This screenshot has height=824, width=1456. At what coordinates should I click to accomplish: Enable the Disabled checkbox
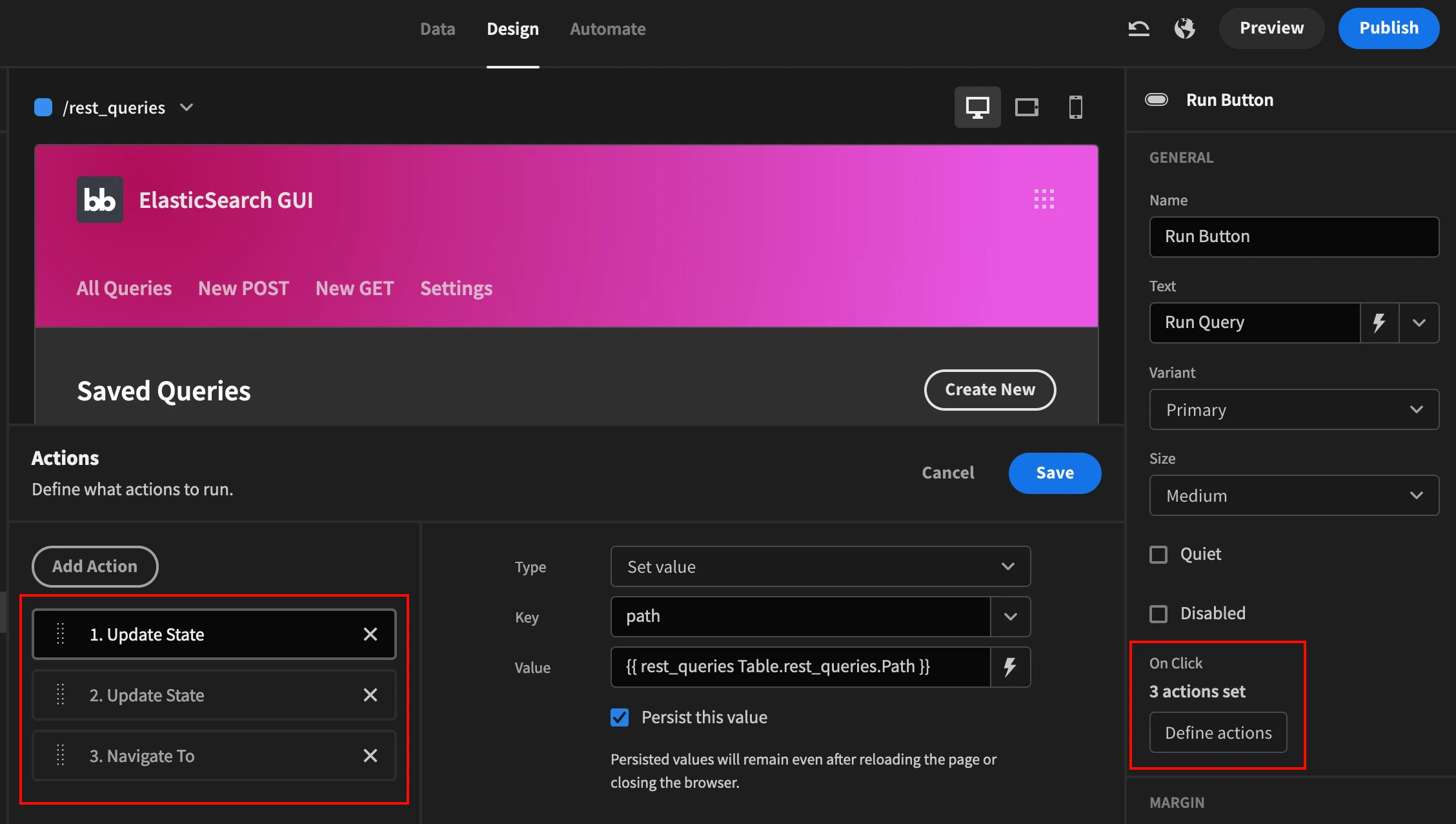tap(1158, 613)
